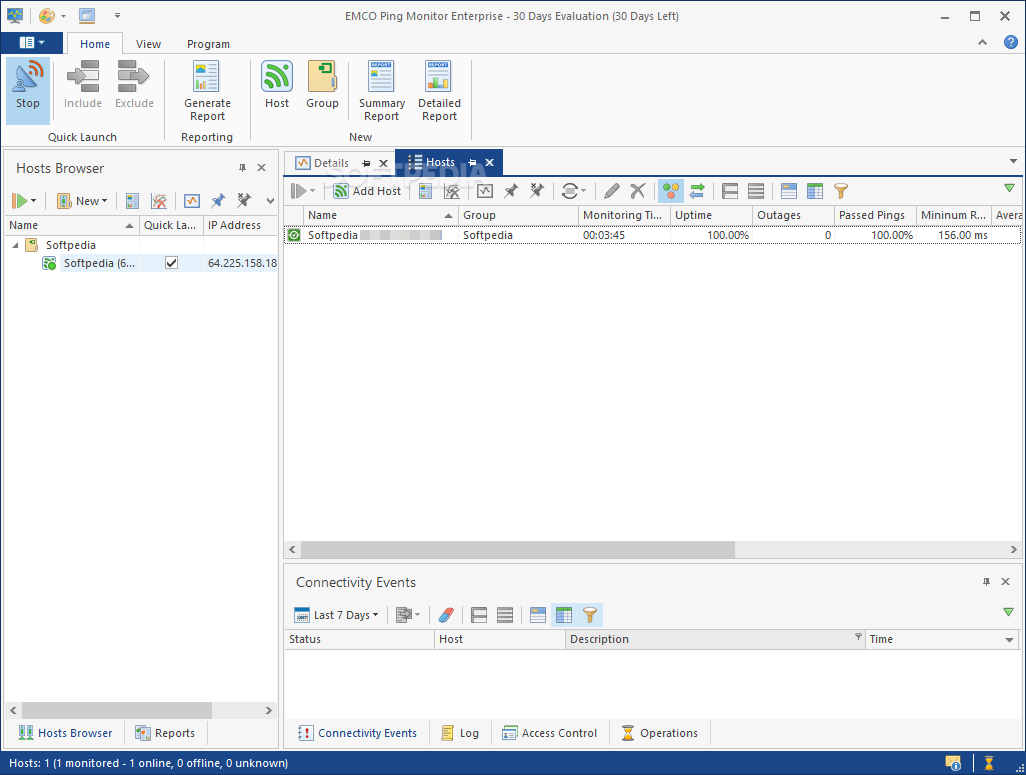Click the delete X icon in Hosts toolbar
1026x775 pixels.
(x=637, y=191)
